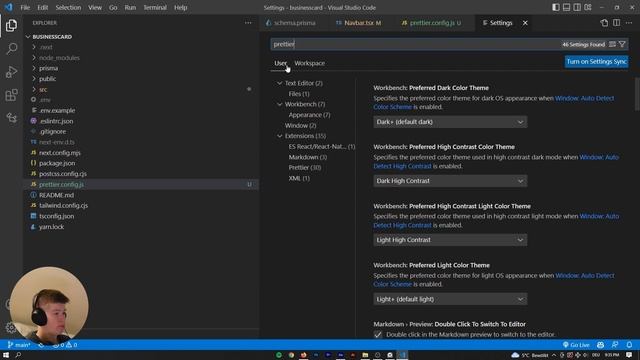Open the settings filter funnel

click(x=622, y=44)
